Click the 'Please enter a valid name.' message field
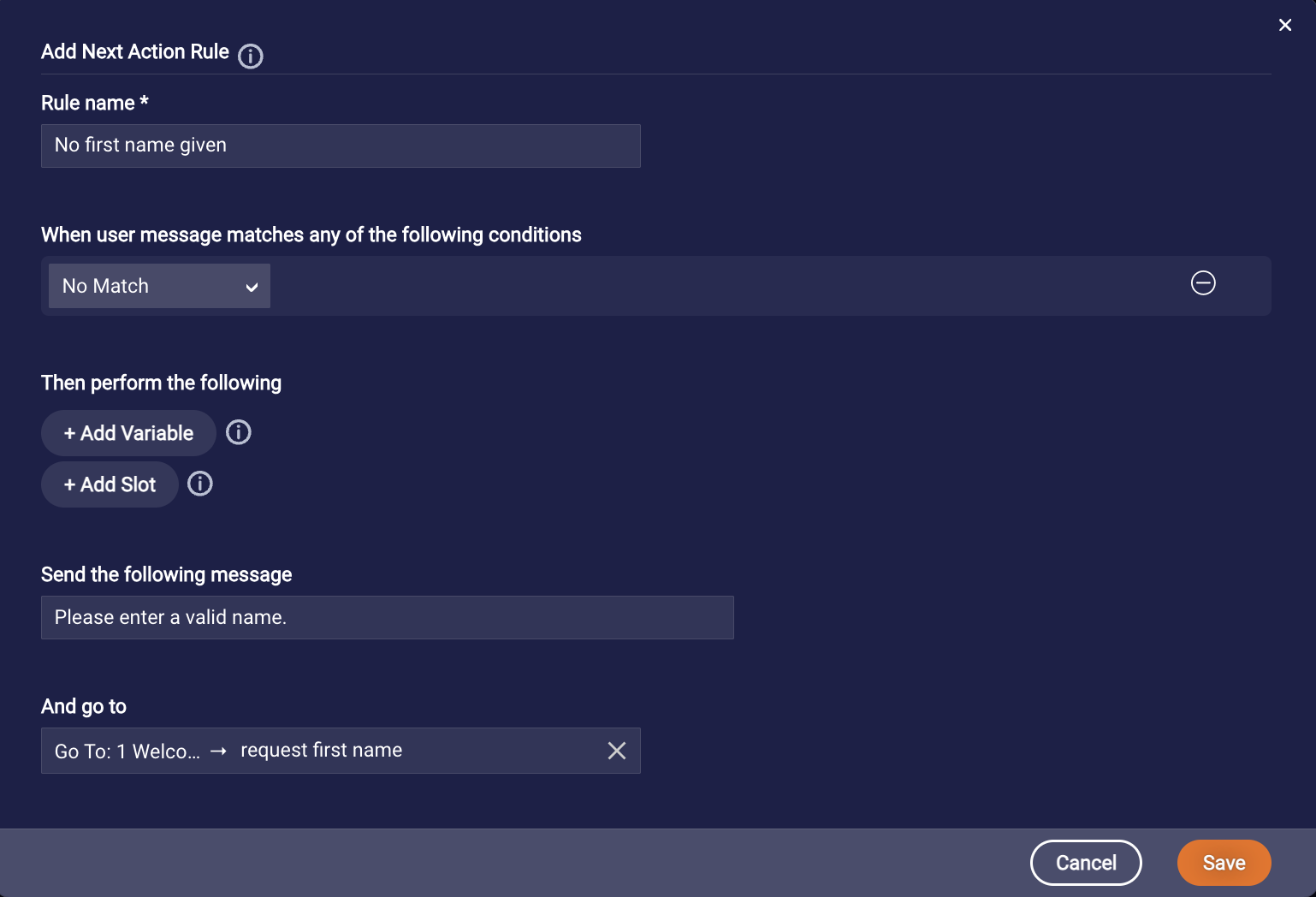Viewport: 1316px width, 897px height. click(x=387, y=617)
